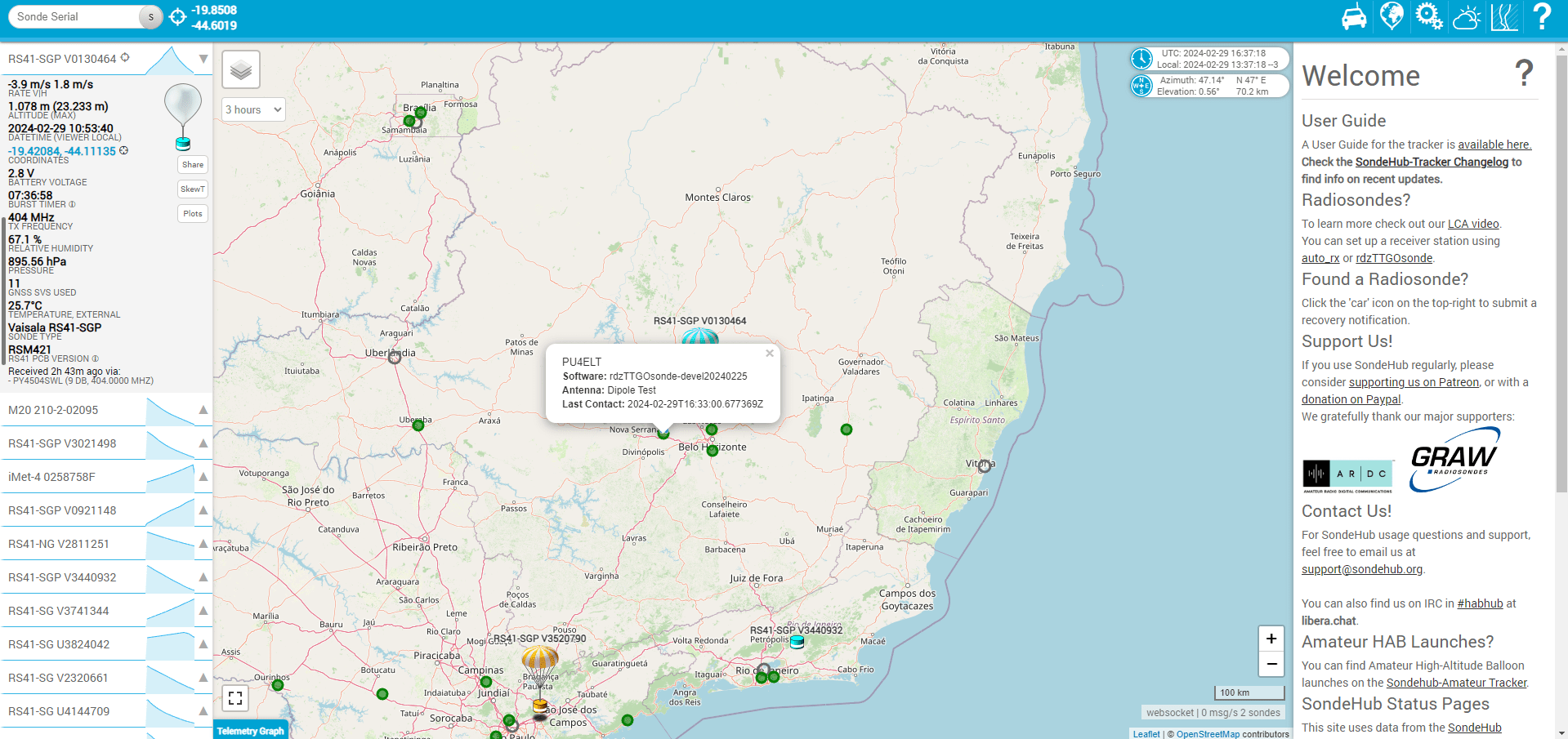Image resolution: width=1568 pixels, height=739 pixels.
Task: Open the gears settings icon
Action: click(1429, 16)
